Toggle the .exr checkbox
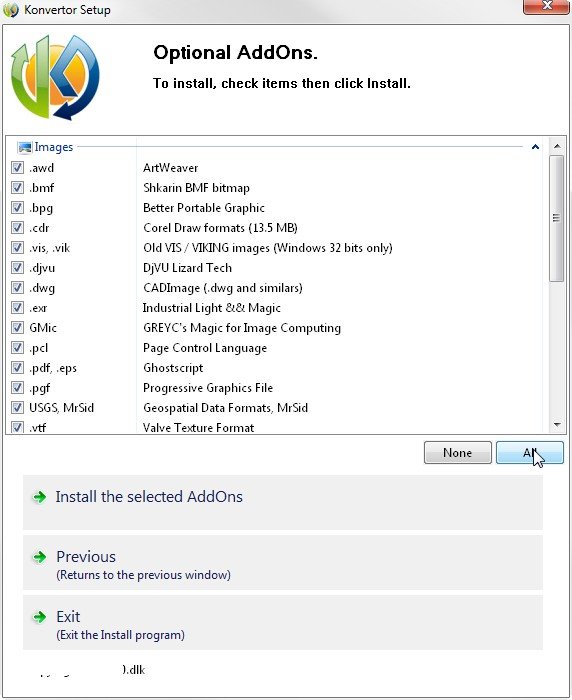Screen dimensions: 572x700 [17, 308]
